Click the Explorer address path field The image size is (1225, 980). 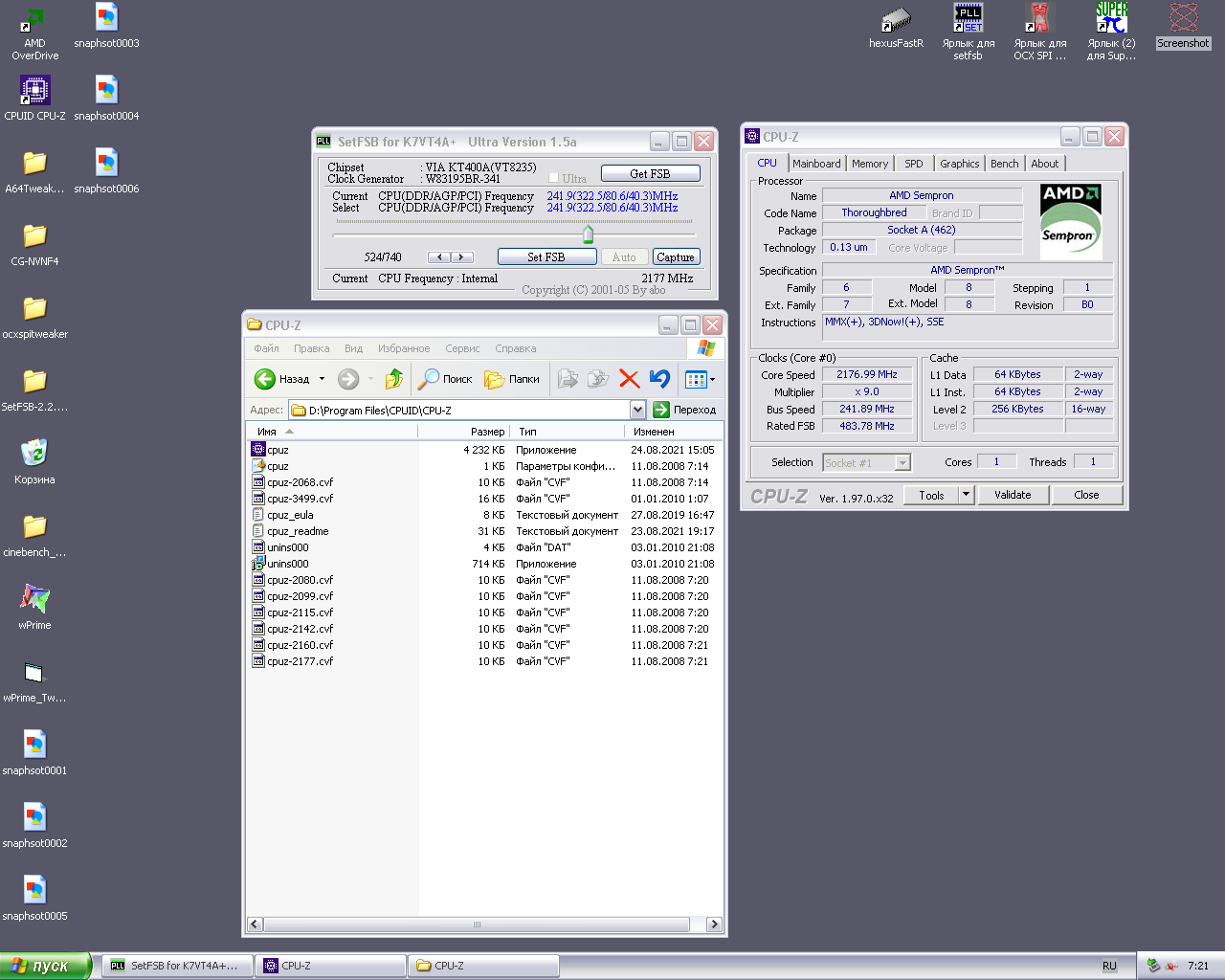[x=459, y=410]
